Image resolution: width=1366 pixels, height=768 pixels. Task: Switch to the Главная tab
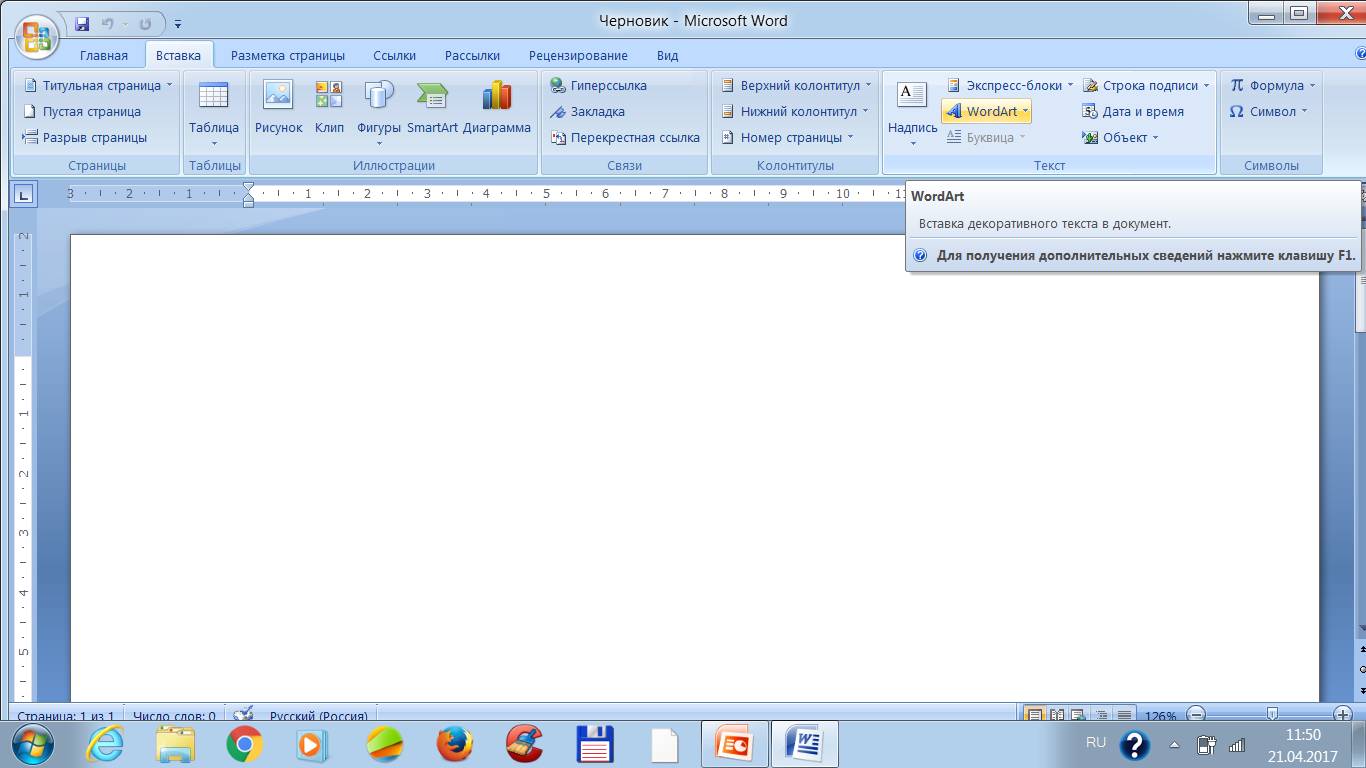point(104,55)
